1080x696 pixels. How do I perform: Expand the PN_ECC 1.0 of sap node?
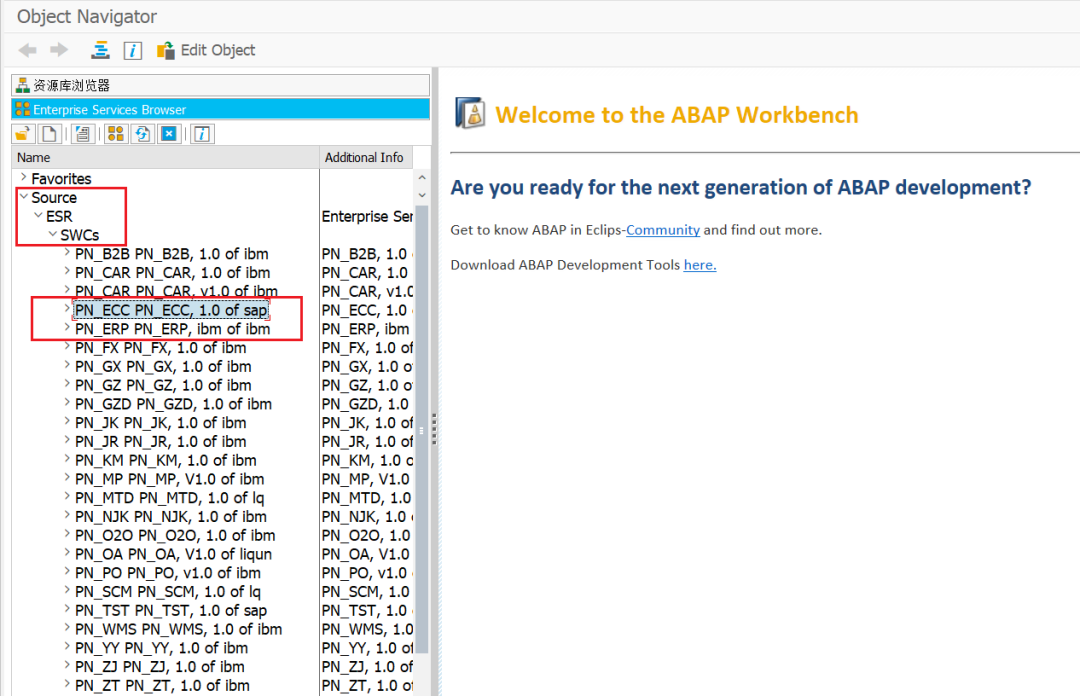(67, 309)
